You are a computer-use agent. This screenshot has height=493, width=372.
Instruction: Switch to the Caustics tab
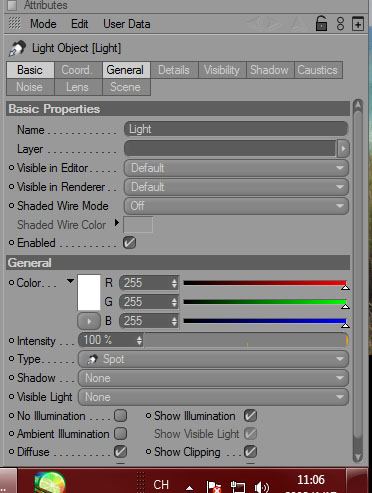318,70
